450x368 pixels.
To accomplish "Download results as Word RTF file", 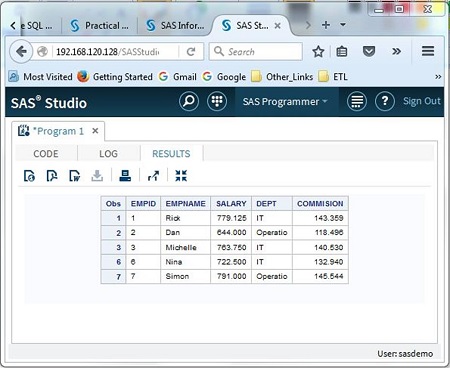I will (74, 176).
